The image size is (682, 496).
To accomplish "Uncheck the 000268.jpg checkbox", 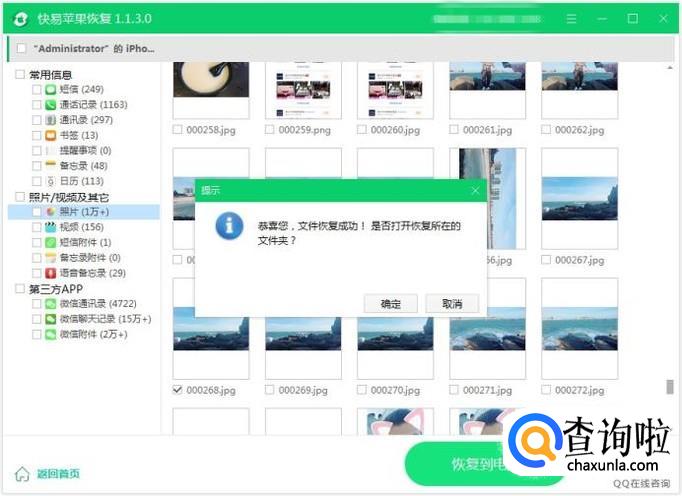I will point(177,390).
